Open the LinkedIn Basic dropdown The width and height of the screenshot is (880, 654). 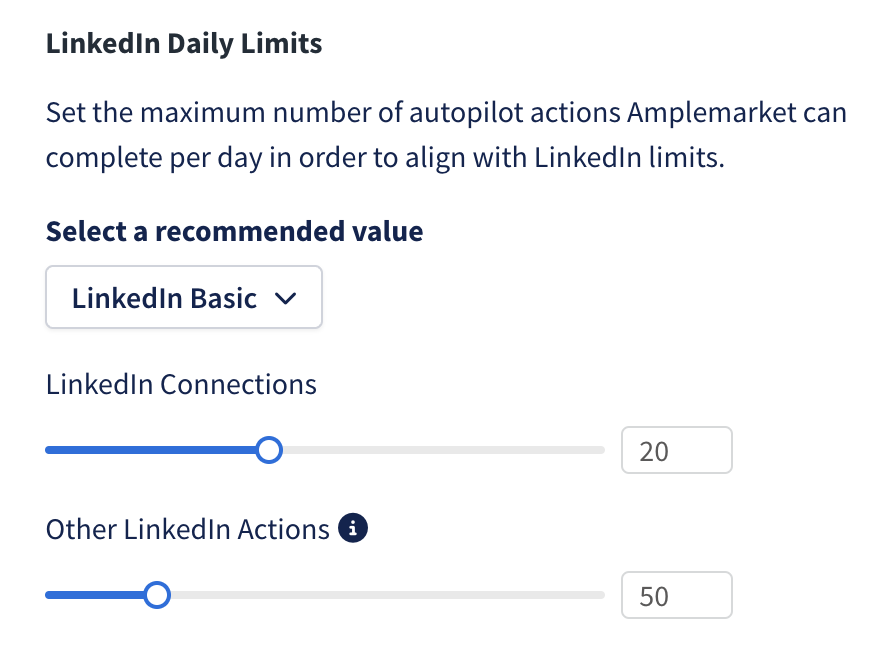pyautogui.click(x=184, y=297)
